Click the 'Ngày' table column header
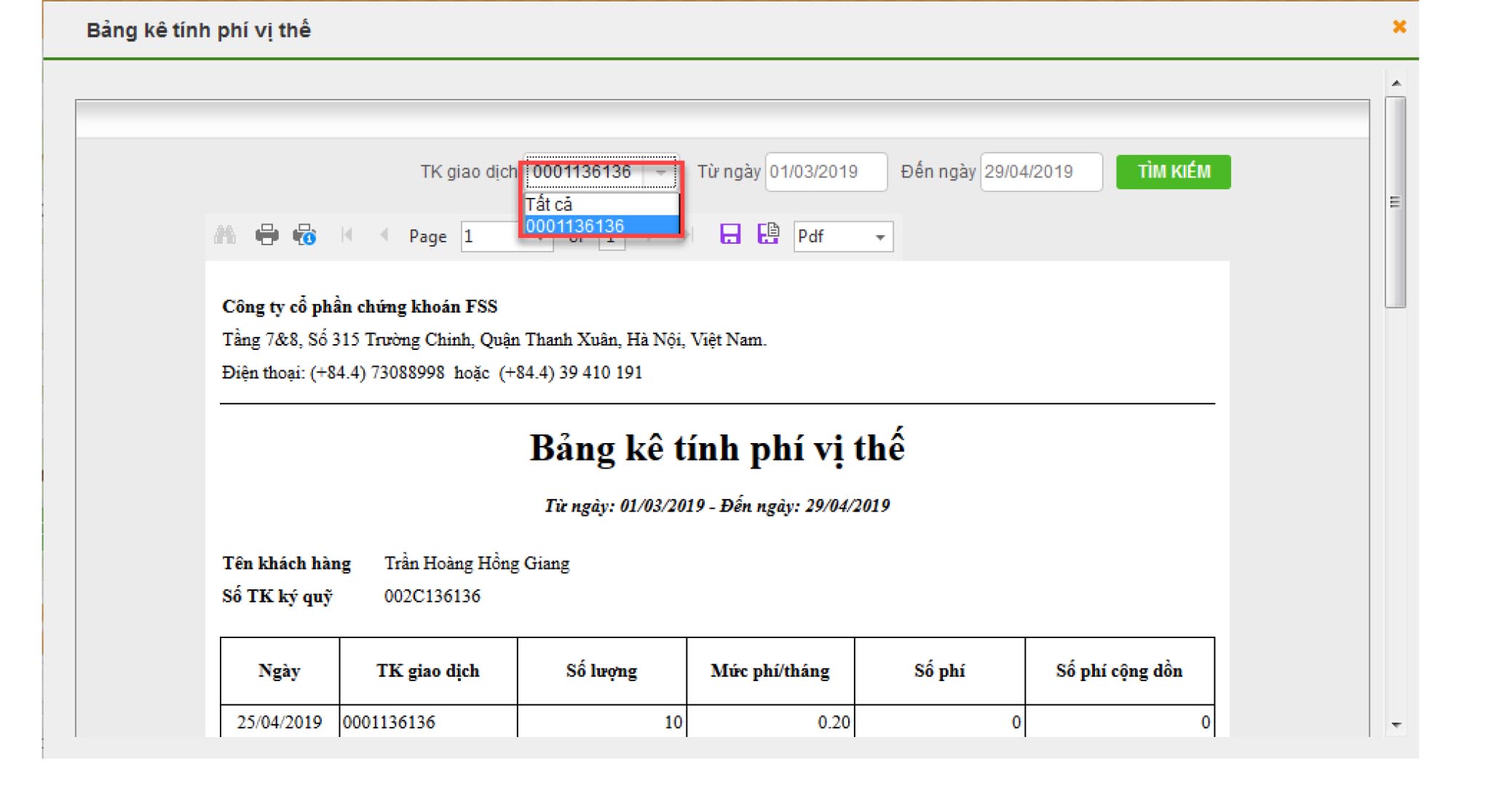Screen dimensions: 1507x812 pos(280,671)
